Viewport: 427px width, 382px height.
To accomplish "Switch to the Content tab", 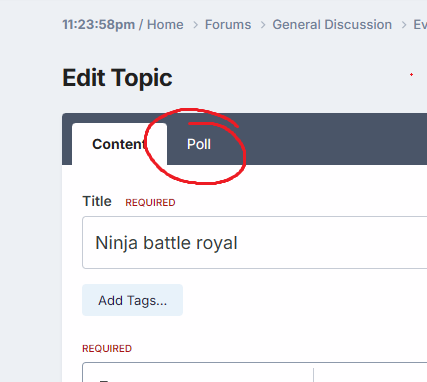I will (119, 144).
